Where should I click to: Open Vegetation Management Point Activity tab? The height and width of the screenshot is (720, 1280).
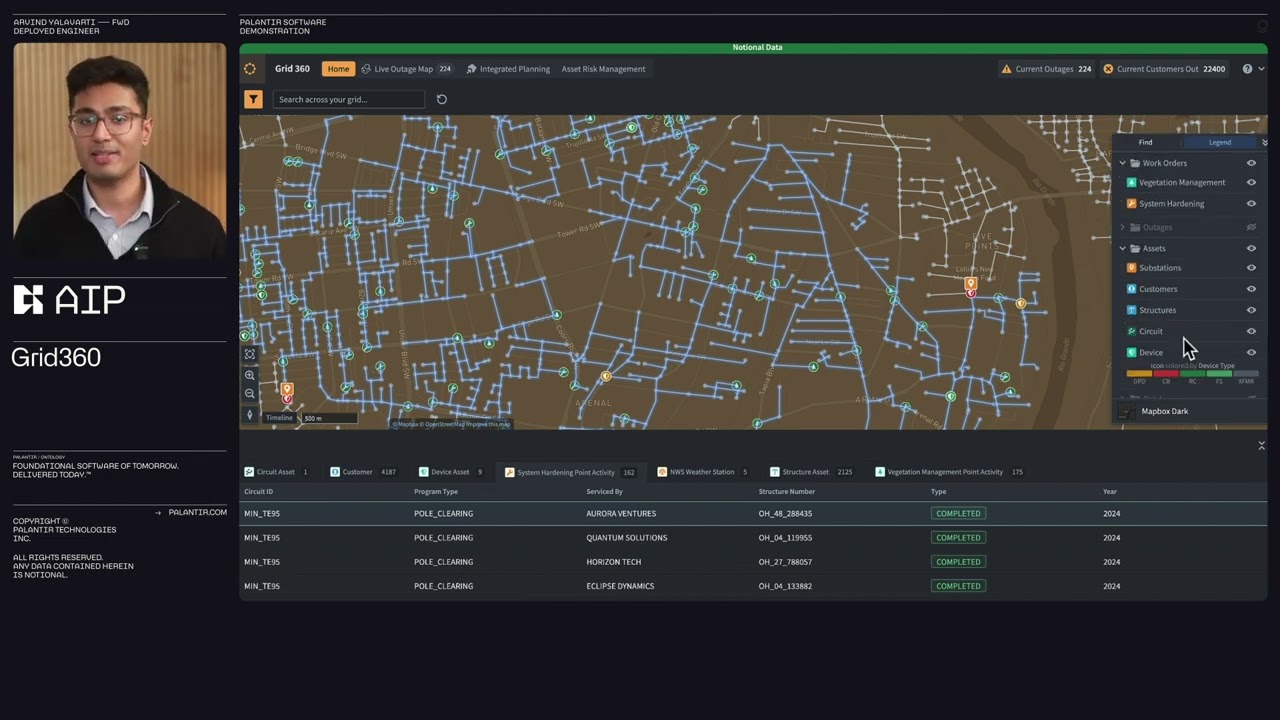pyautogui.click(x=949, y=472)
